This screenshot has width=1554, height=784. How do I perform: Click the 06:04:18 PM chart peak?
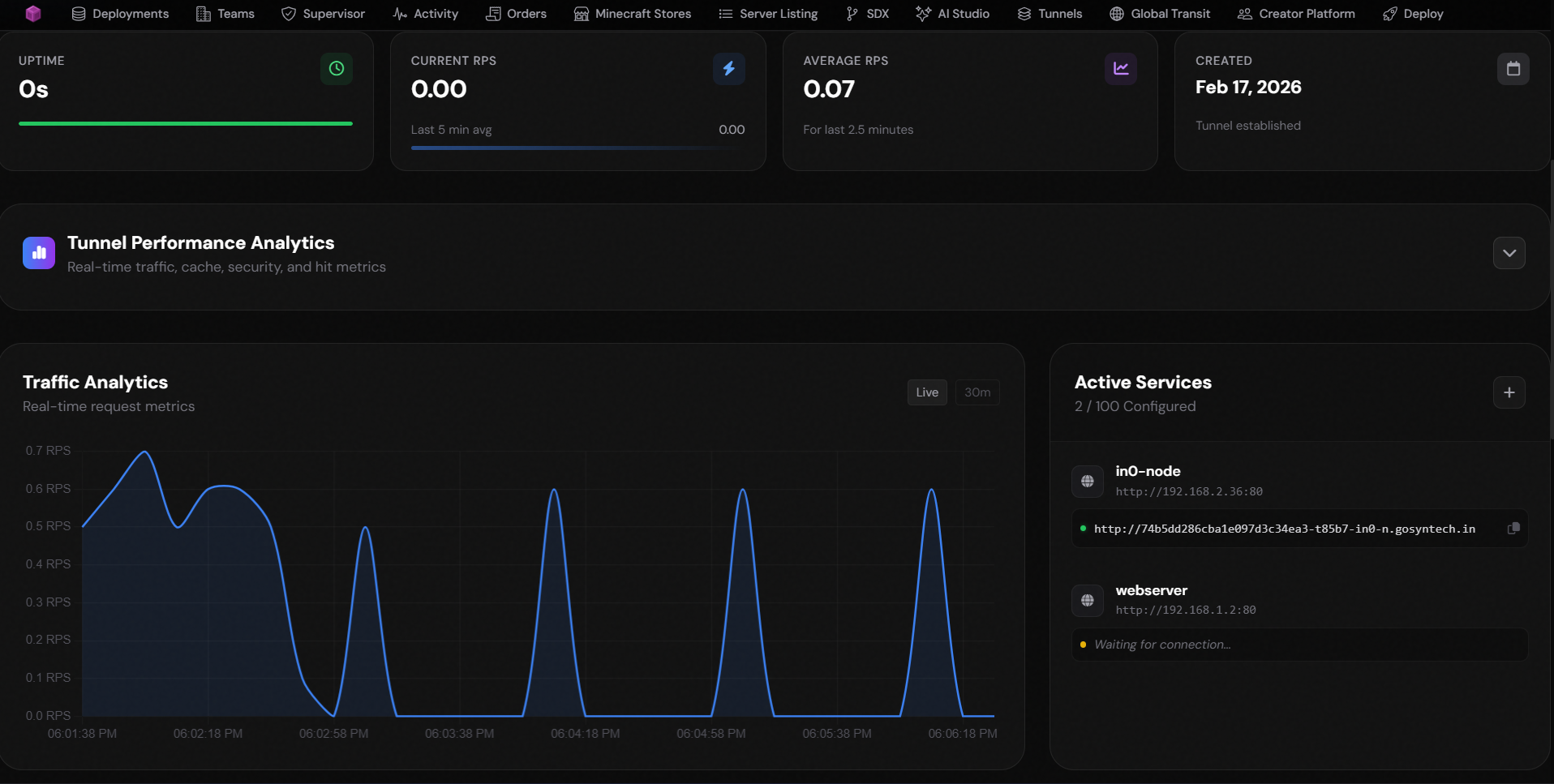554,490
